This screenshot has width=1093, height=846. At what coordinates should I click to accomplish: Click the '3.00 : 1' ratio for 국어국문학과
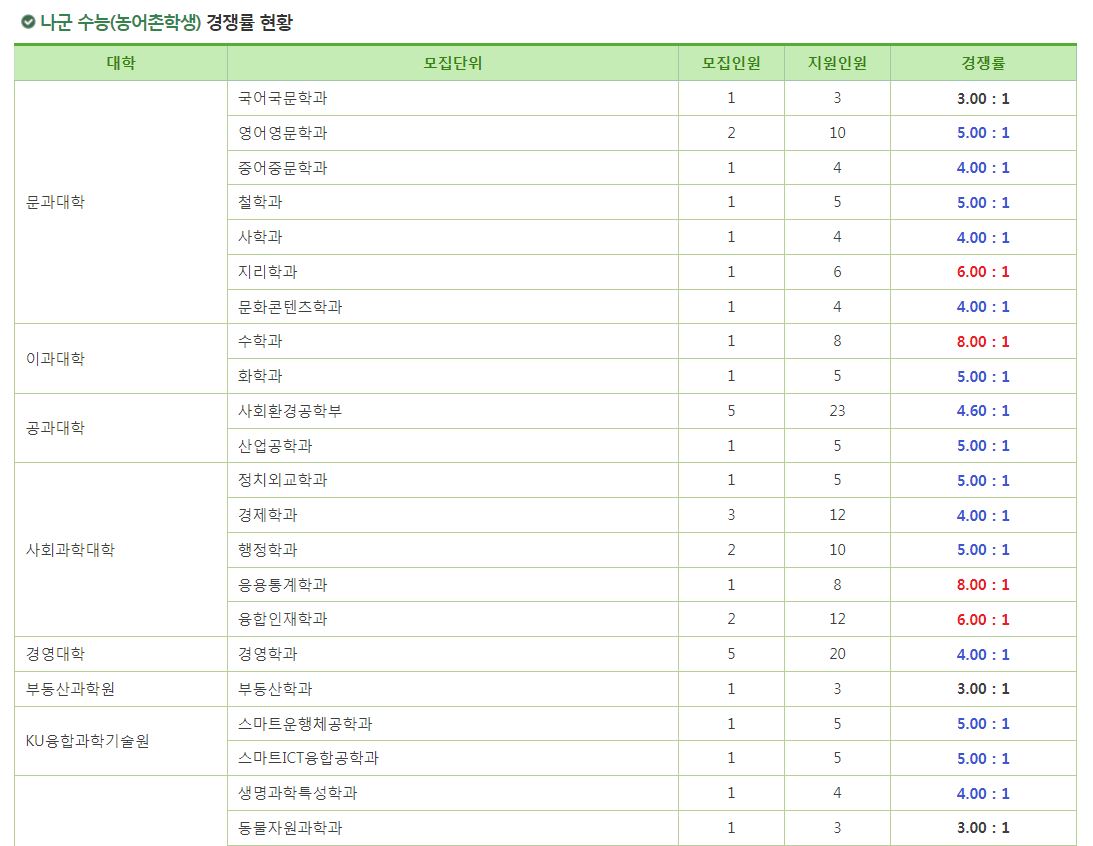pyautogui.click(x=983, y=98)
